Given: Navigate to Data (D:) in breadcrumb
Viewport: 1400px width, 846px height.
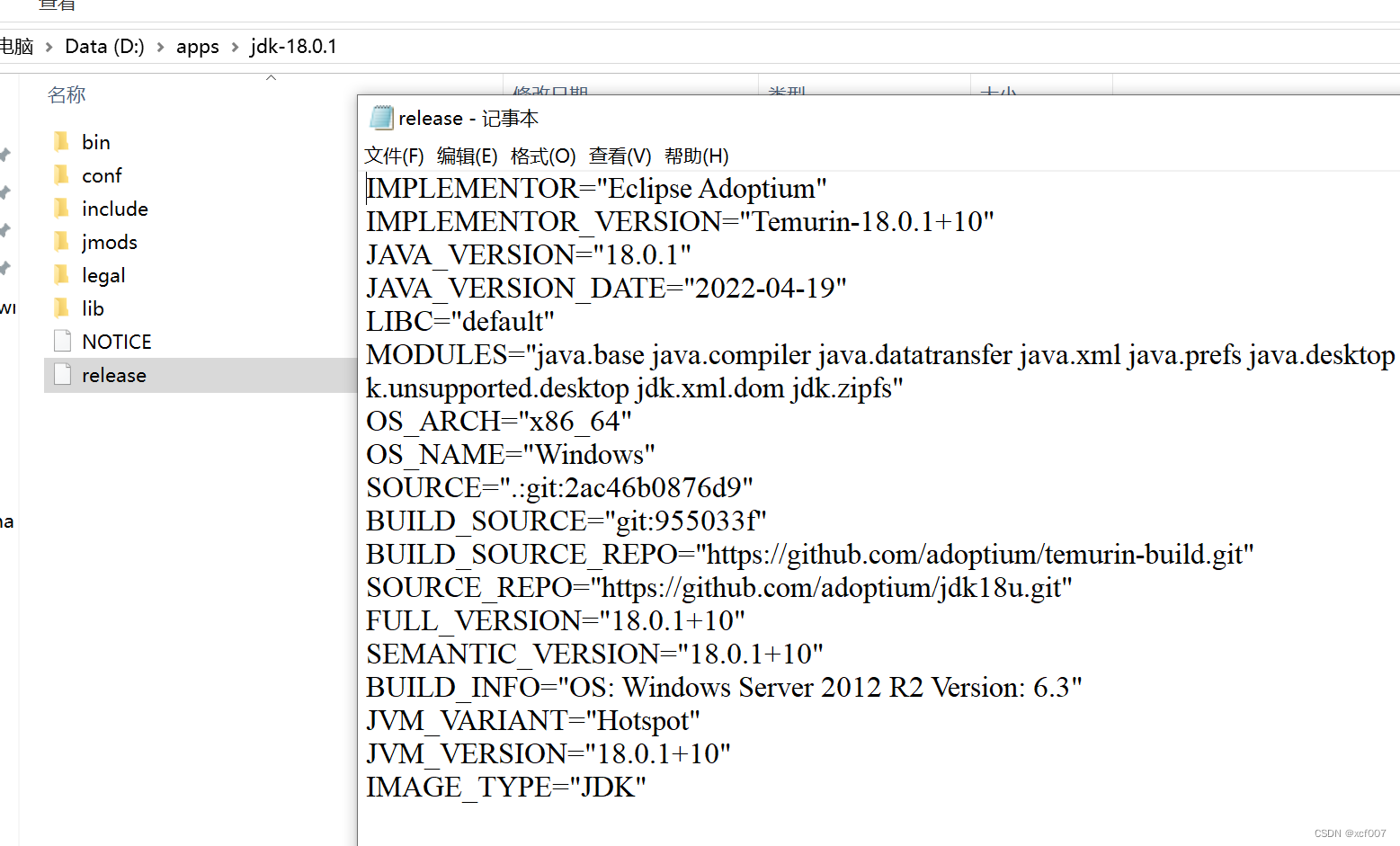Looking at the screenshot, I should 104,47.
